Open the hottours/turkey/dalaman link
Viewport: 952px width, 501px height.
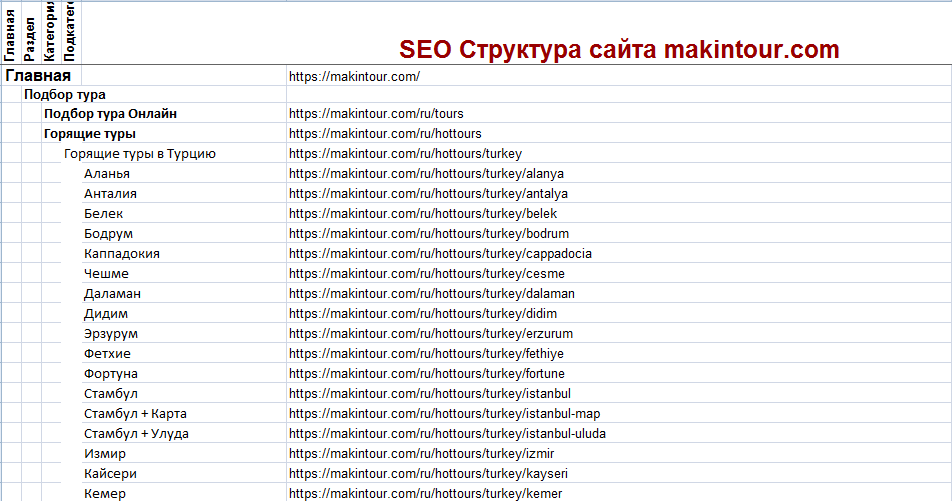click(x=431, y=294)
